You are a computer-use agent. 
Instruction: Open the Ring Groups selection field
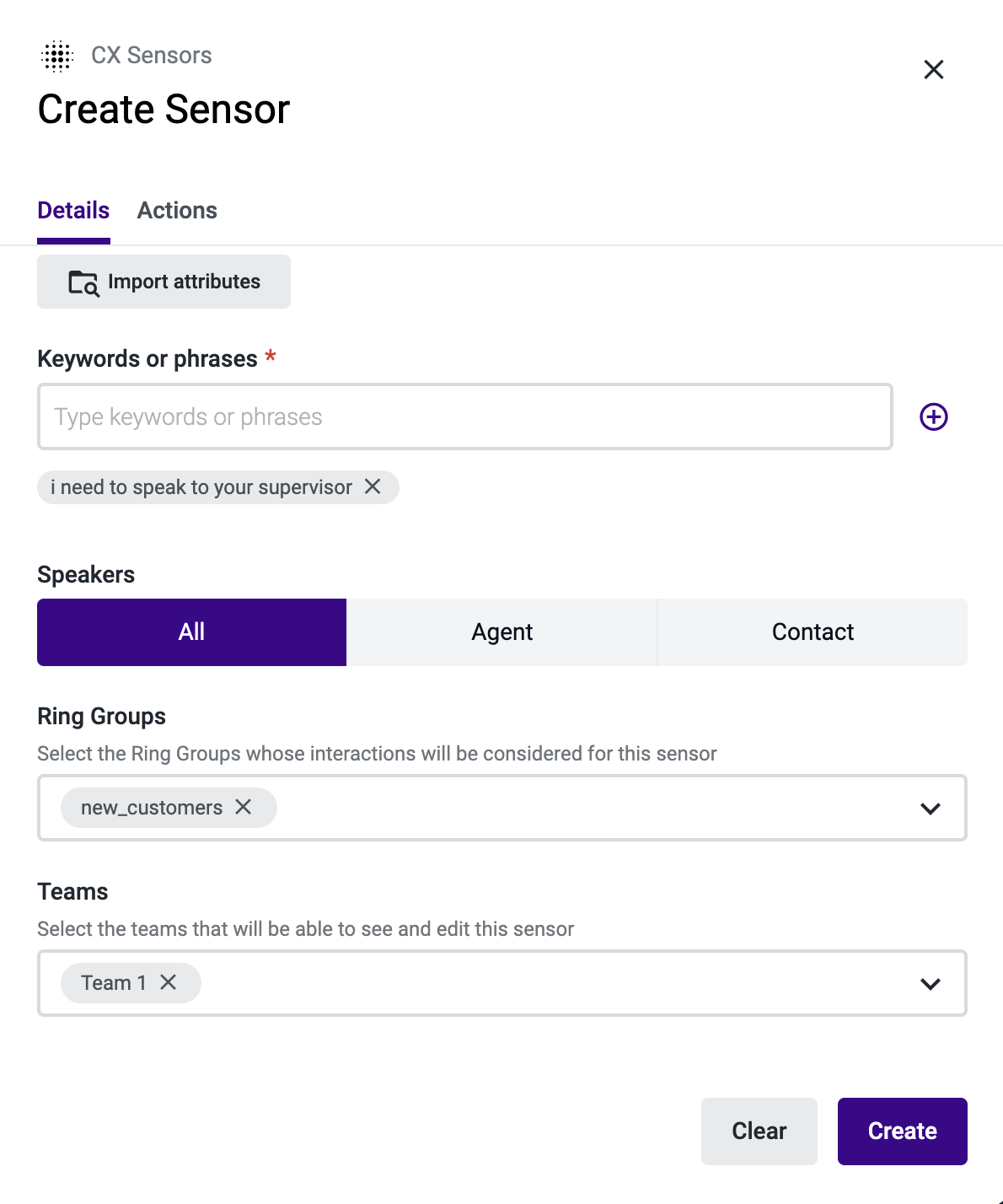click(x=502, y=808)
